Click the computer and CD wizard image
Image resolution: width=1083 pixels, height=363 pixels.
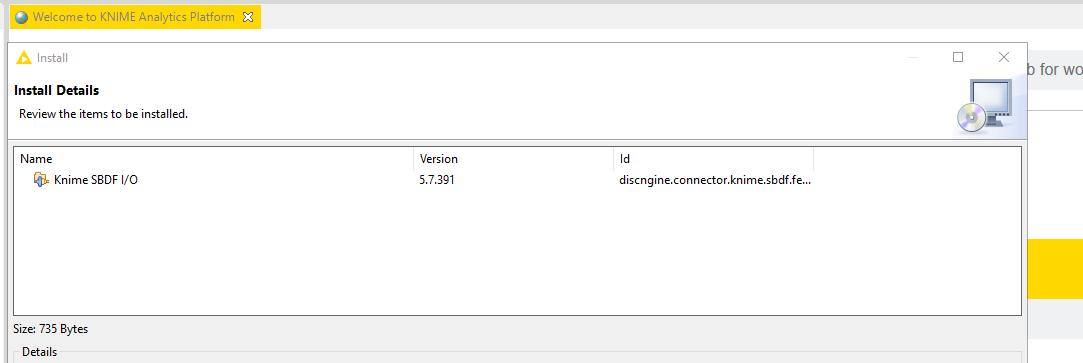tap(986, 104)
